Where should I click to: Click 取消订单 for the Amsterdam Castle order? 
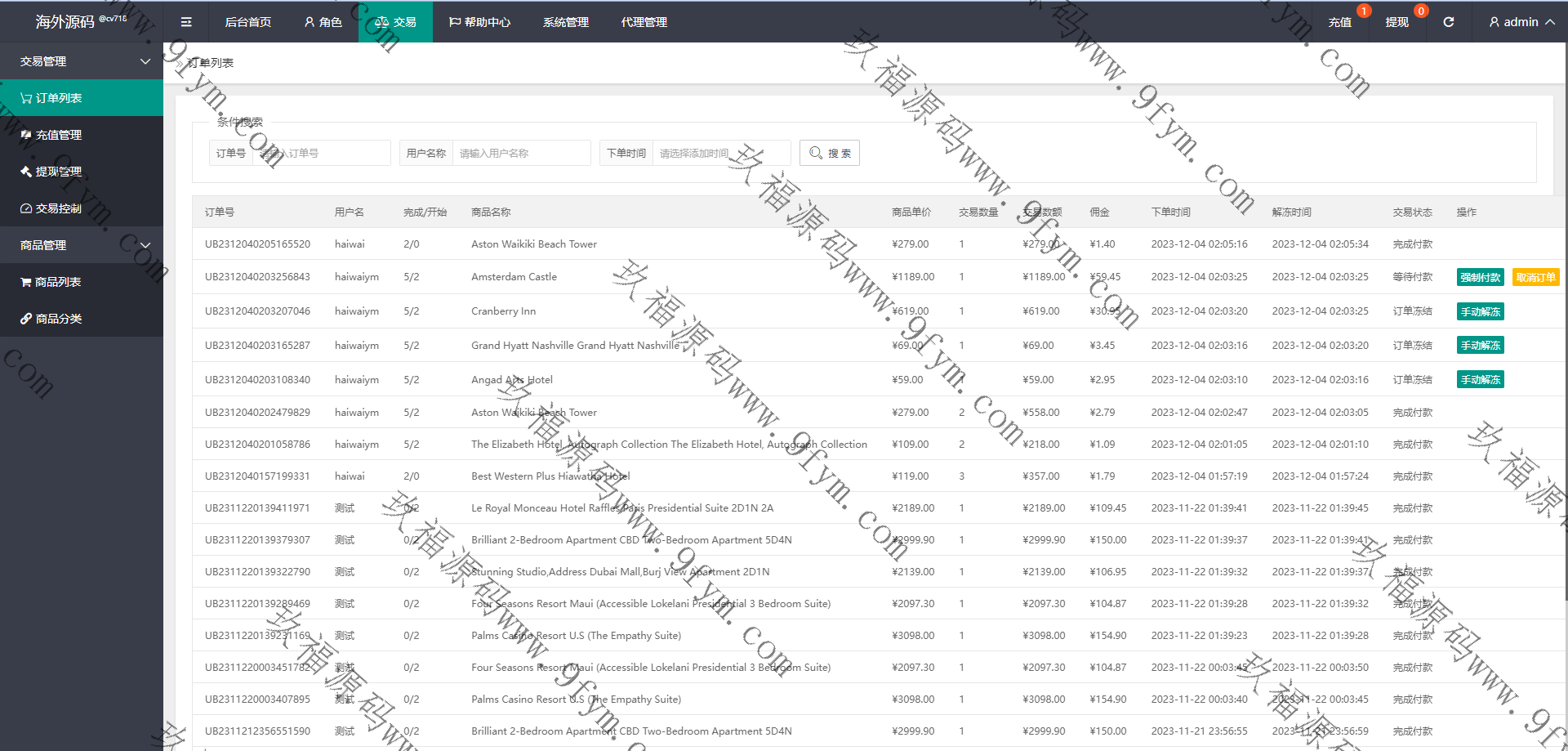point(1535,277)
